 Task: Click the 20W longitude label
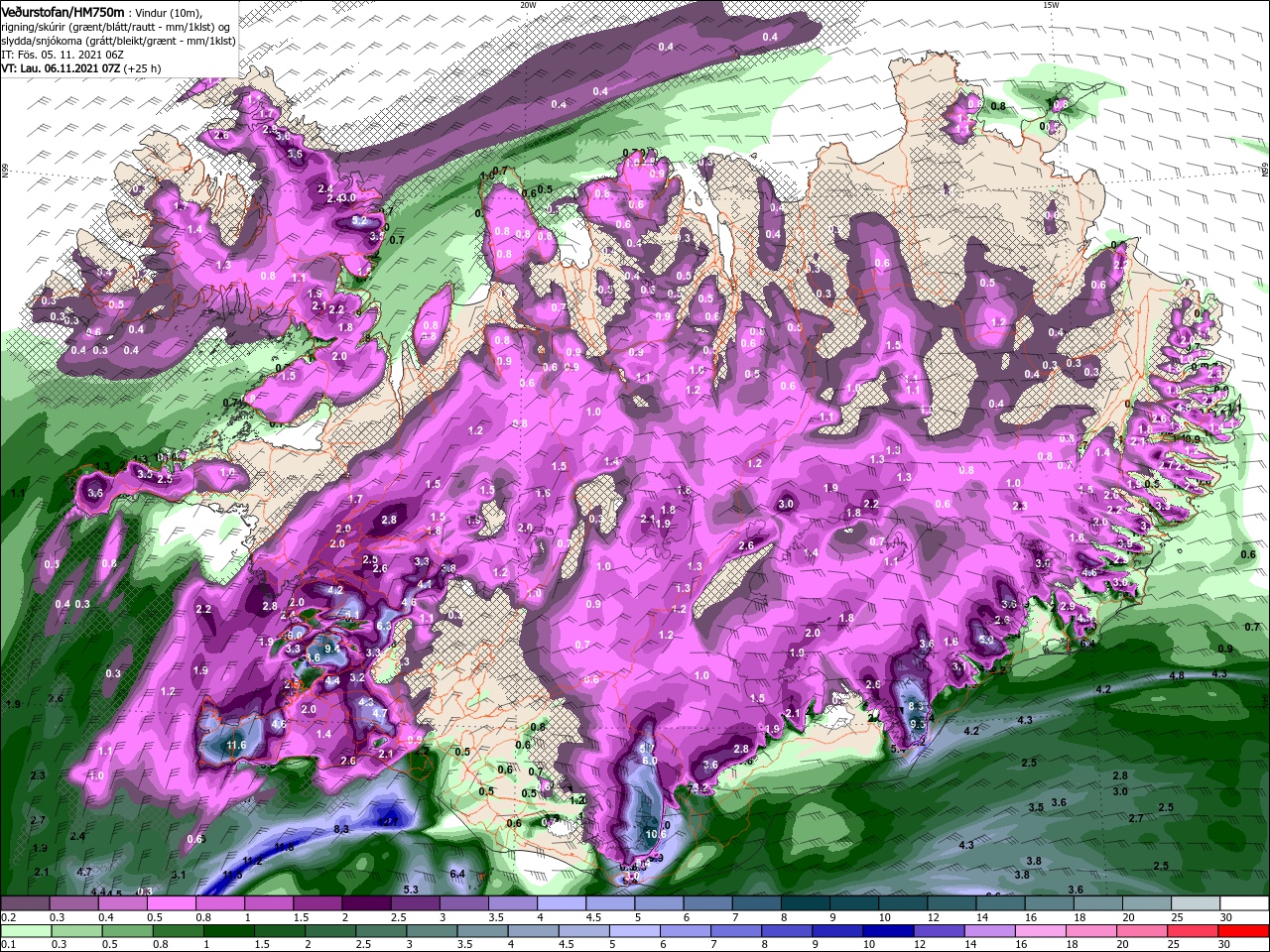[x=528, y=5]
